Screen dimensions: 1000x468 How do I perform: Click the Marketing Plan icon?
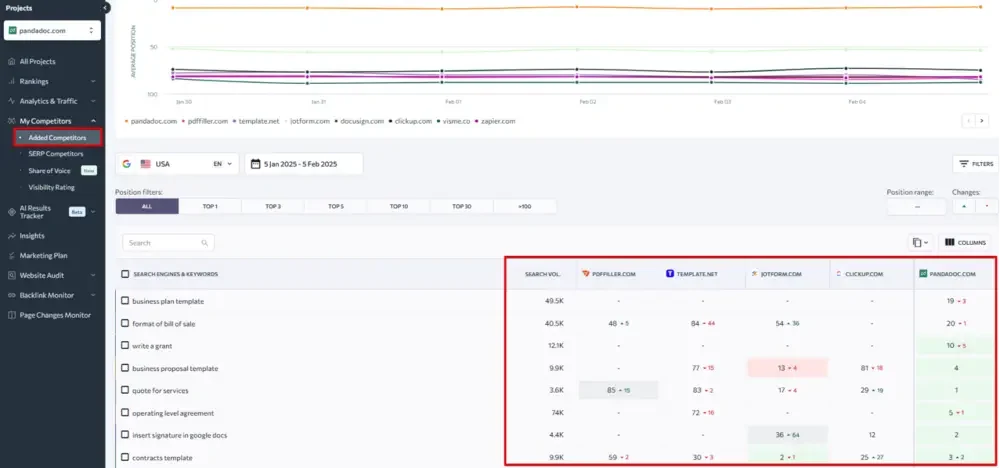(x=11, y=256)
